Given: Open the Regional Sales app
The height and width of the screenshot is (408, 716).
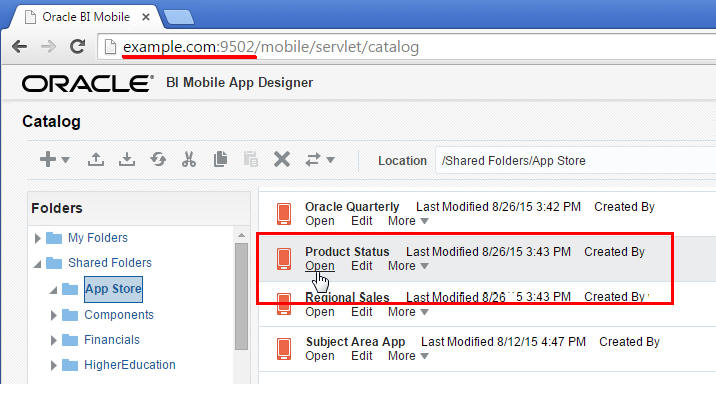Looking at the screenshot, I should click(x=320, y=312).
